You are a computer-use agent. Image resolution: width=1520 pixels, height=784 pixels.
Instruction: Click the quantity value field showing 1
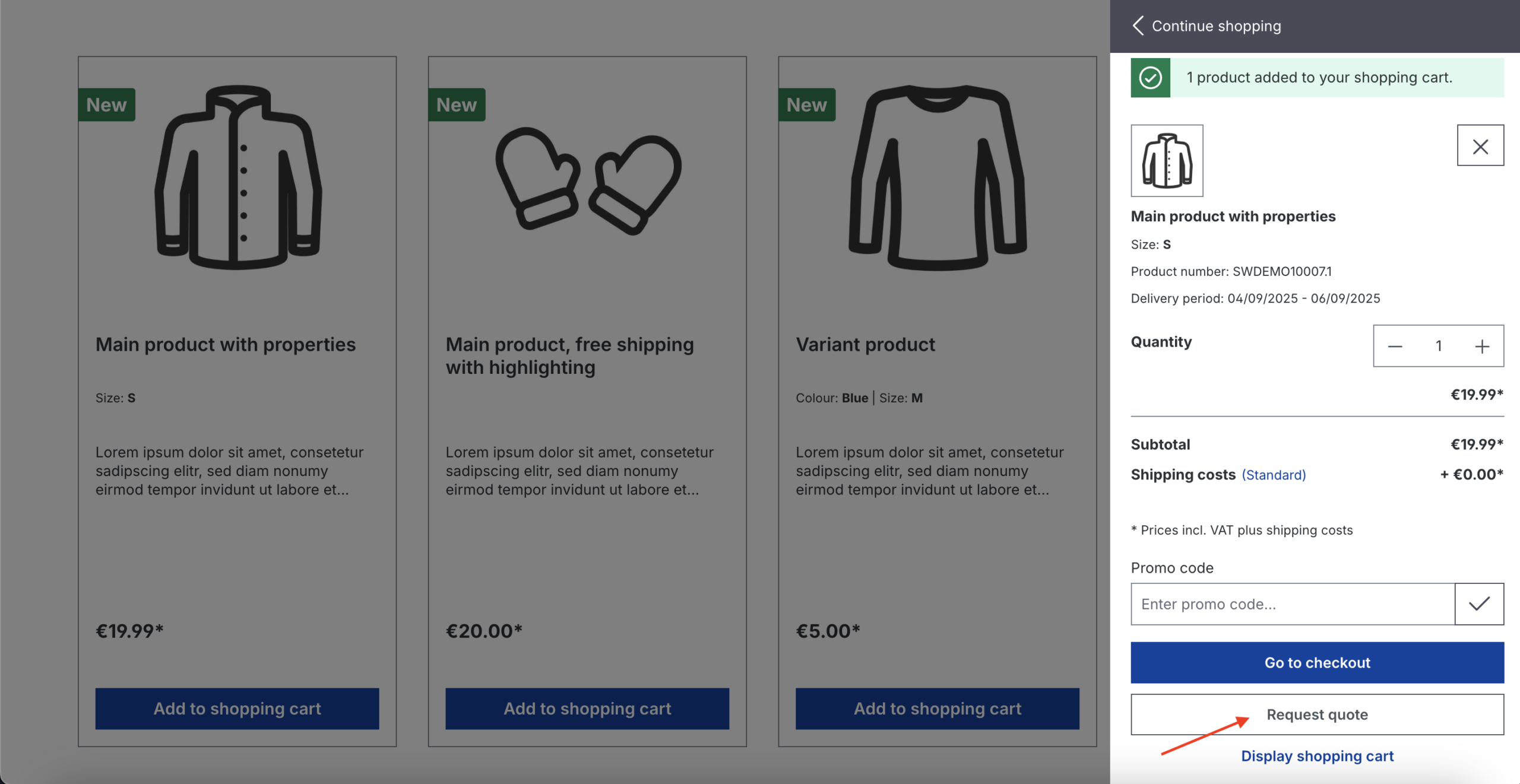(1438, 347)
